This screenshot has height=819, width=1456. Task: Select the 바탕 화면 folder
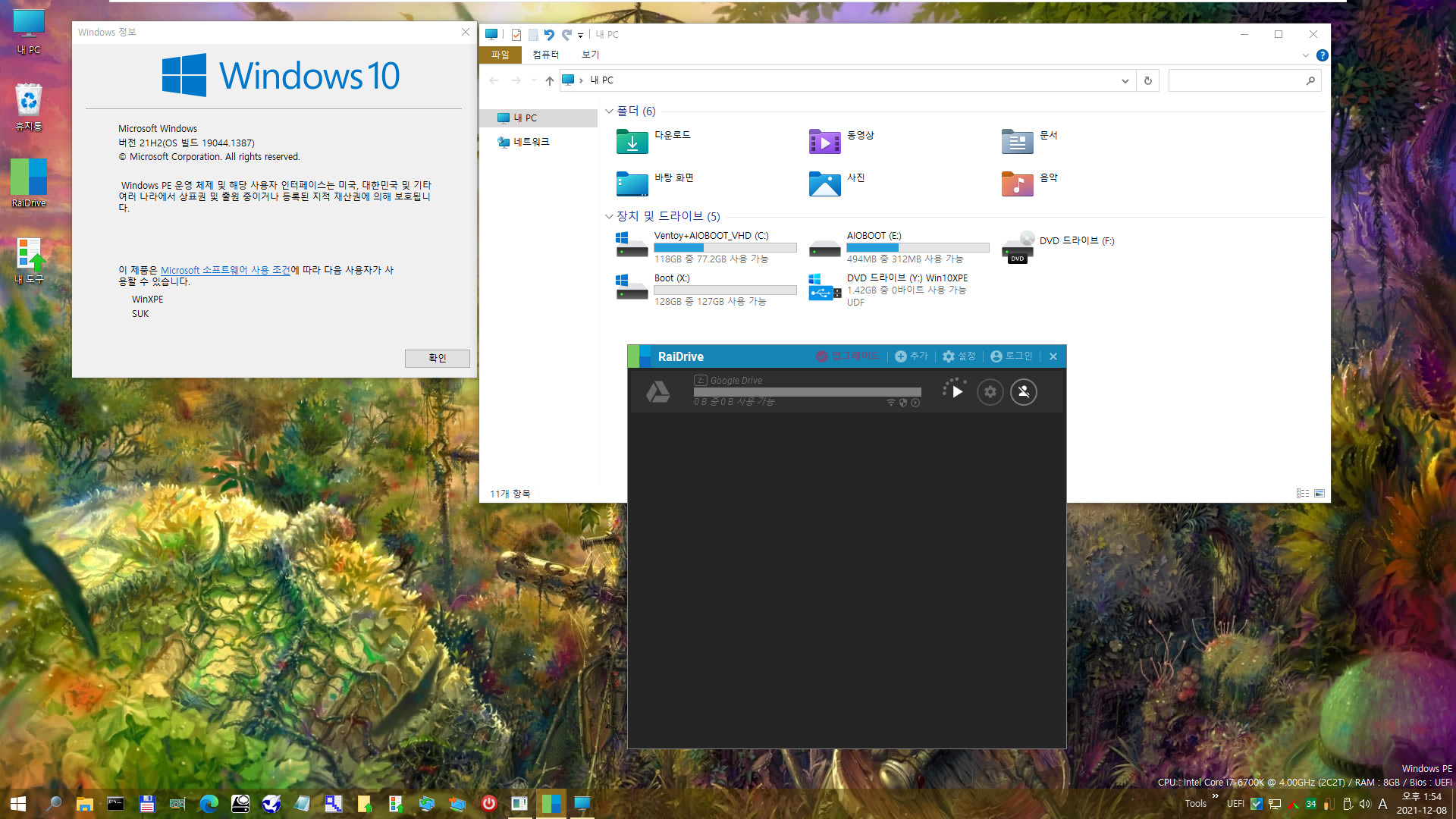point(655,184)
